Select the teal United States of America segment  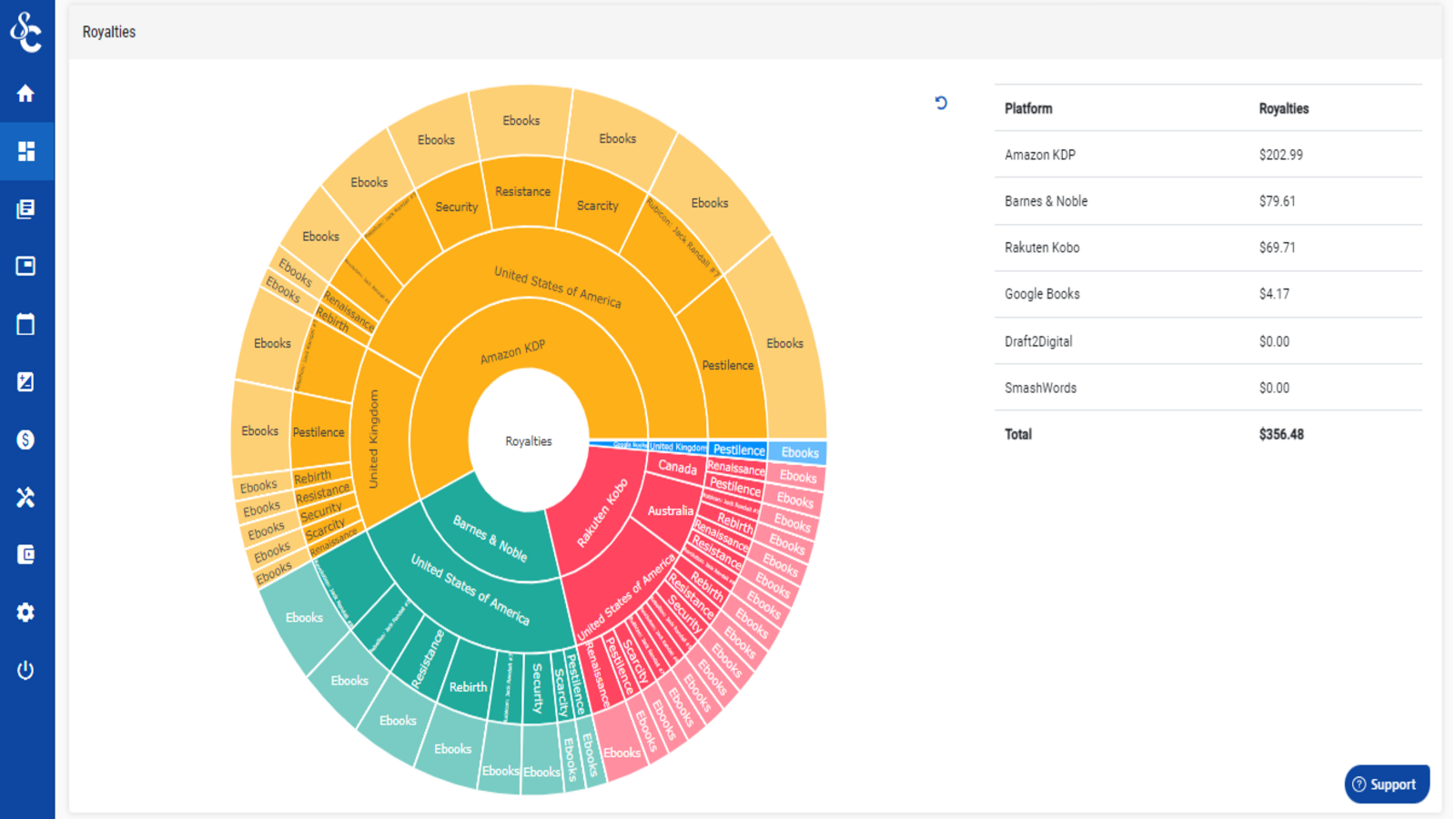click(470, 589)
